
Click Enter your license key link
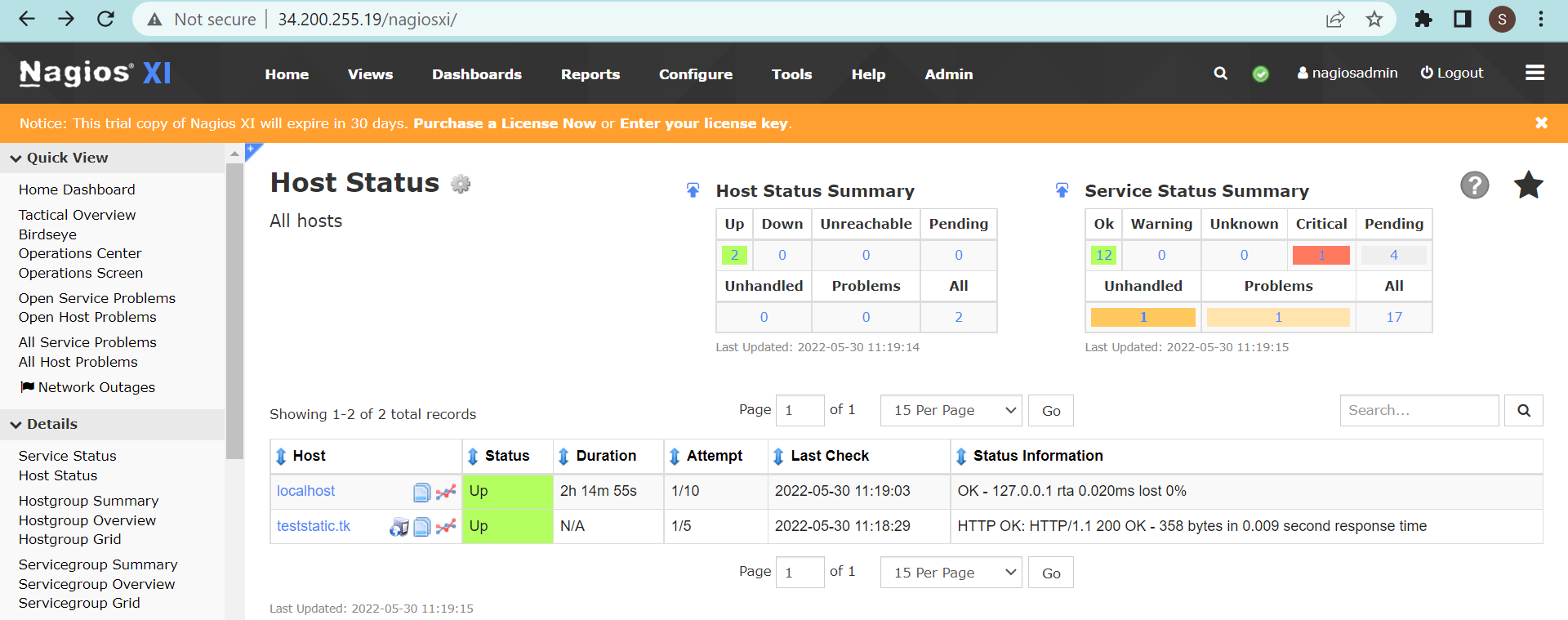704,123
